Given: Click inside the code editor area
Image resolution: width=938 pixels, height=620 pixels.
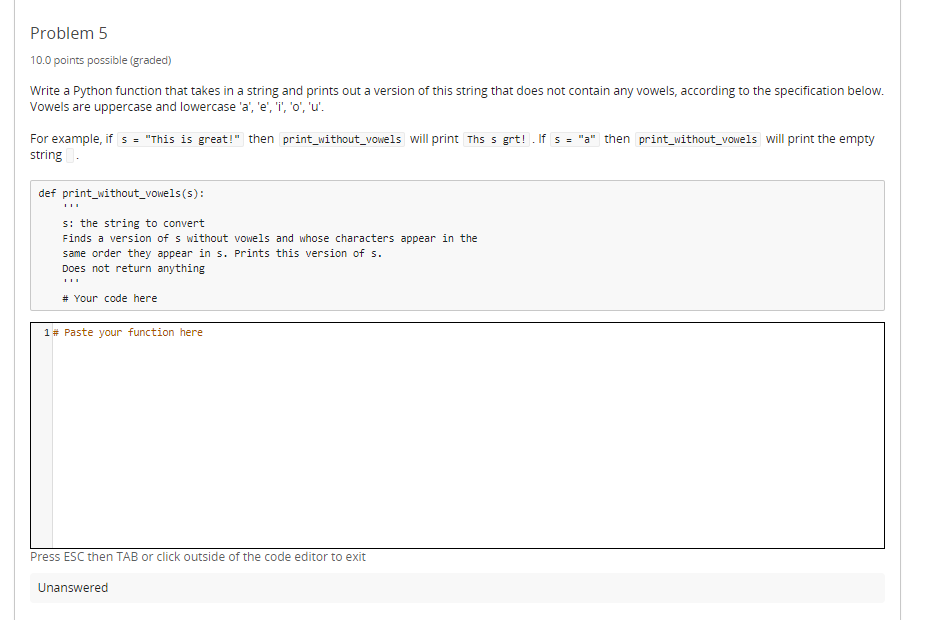Looking at the screenshot, I should coord(468,440).
